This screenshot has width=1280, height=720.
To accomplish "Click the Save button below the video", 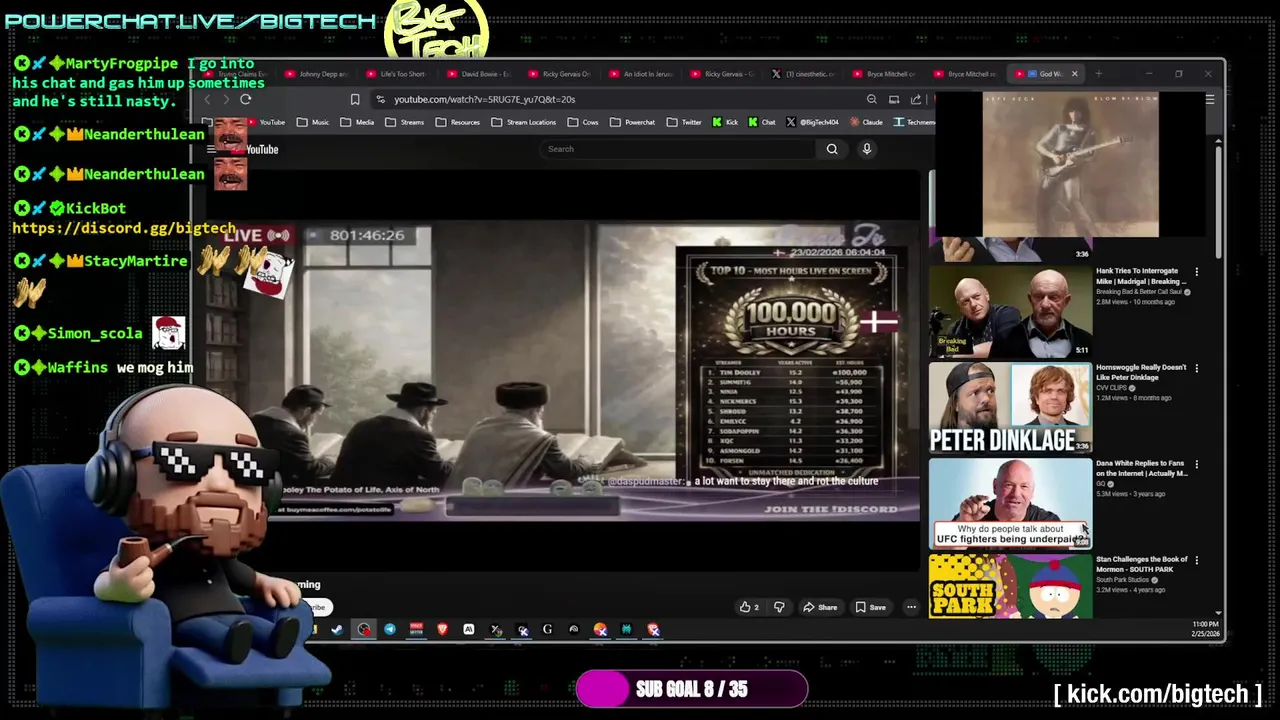I will 870,607.
